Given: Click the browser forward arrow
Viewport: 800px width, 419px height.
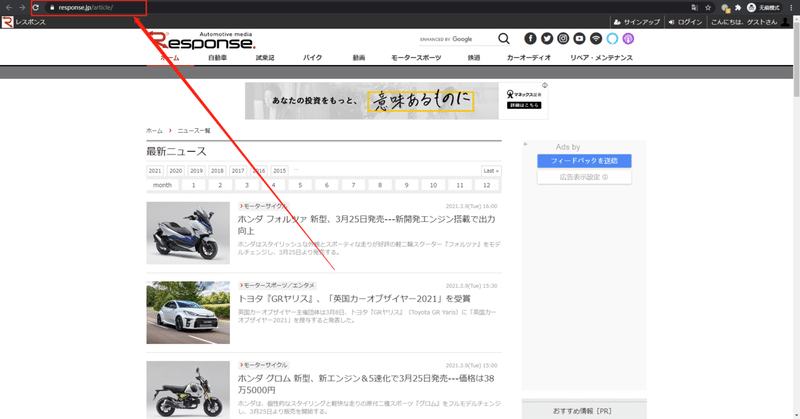Looking at the screenshot, I should pos(22,8).
